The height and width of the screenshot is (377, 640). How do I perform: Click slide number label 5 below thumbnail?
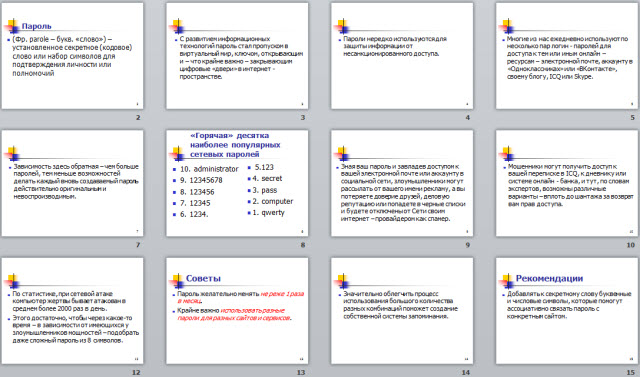tap(632, 118)
